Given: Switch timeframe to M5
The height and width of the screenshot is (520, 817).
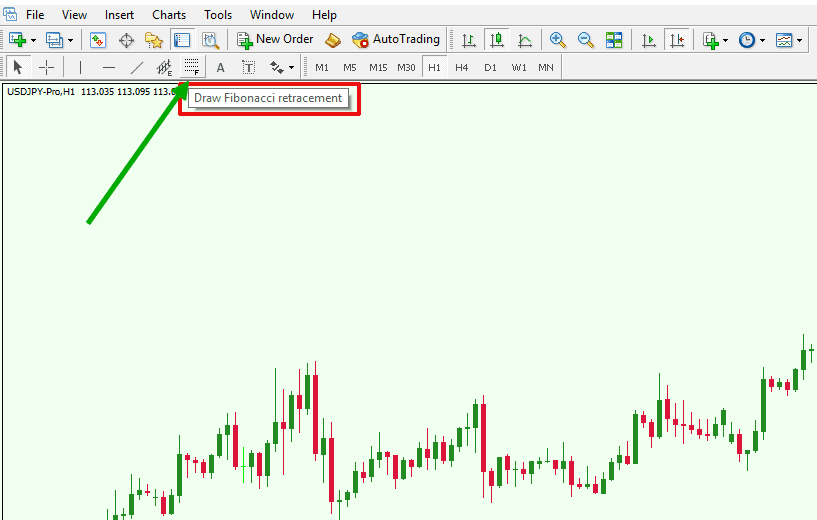Looking at the screenshot, I should [x=350, y=68].
